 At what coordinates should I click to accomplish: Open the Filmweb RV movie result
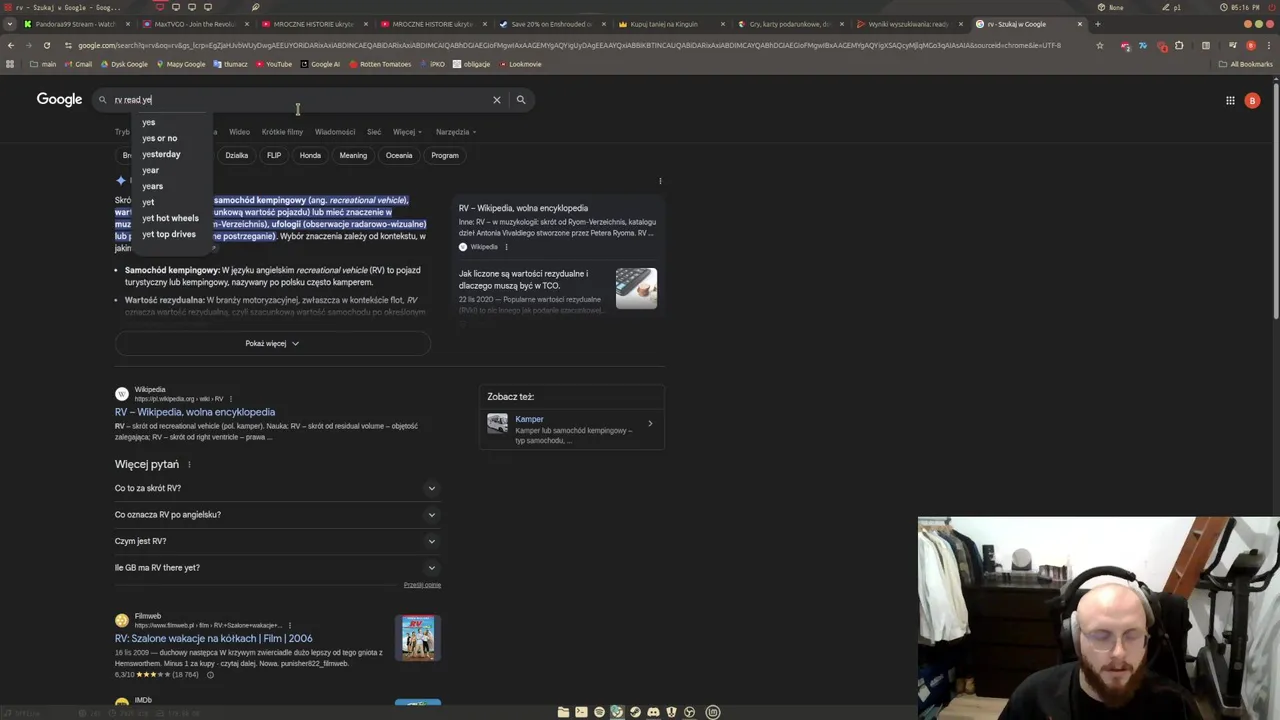[x=213, y=638]
